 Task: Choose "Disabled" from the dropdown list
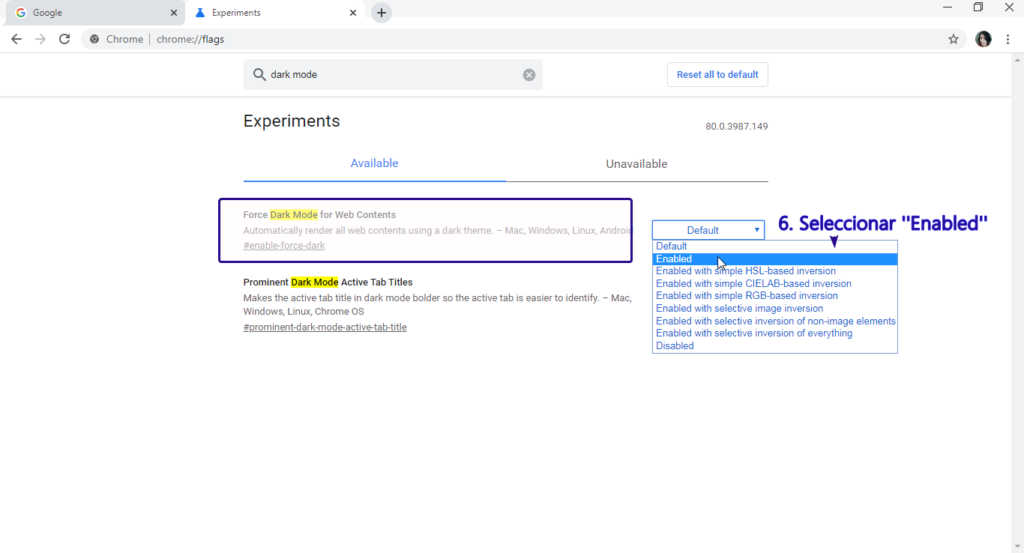(675, 346)
